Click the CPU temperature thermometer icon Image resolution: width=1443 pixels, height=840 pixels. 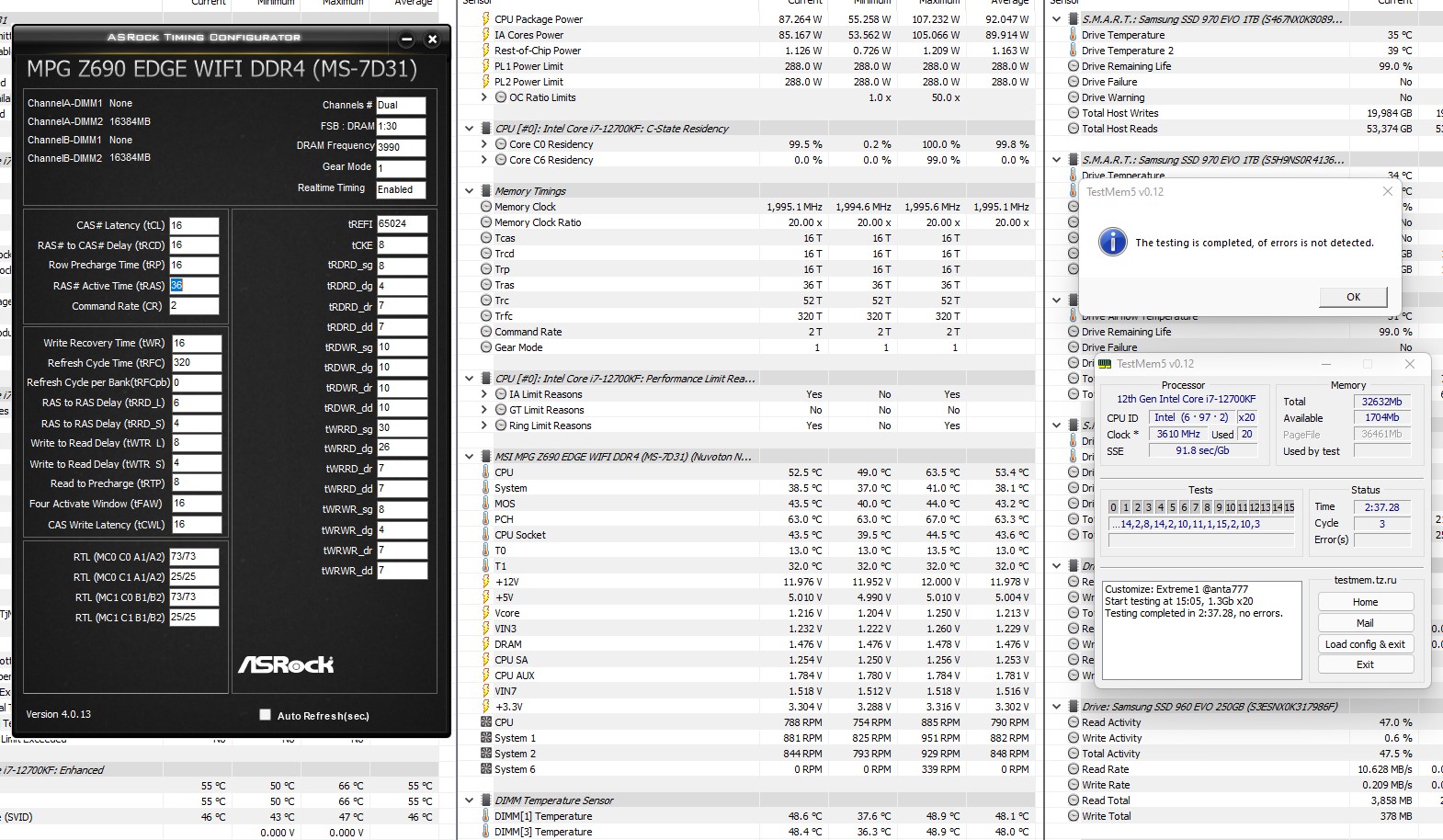tap(486, 472)
